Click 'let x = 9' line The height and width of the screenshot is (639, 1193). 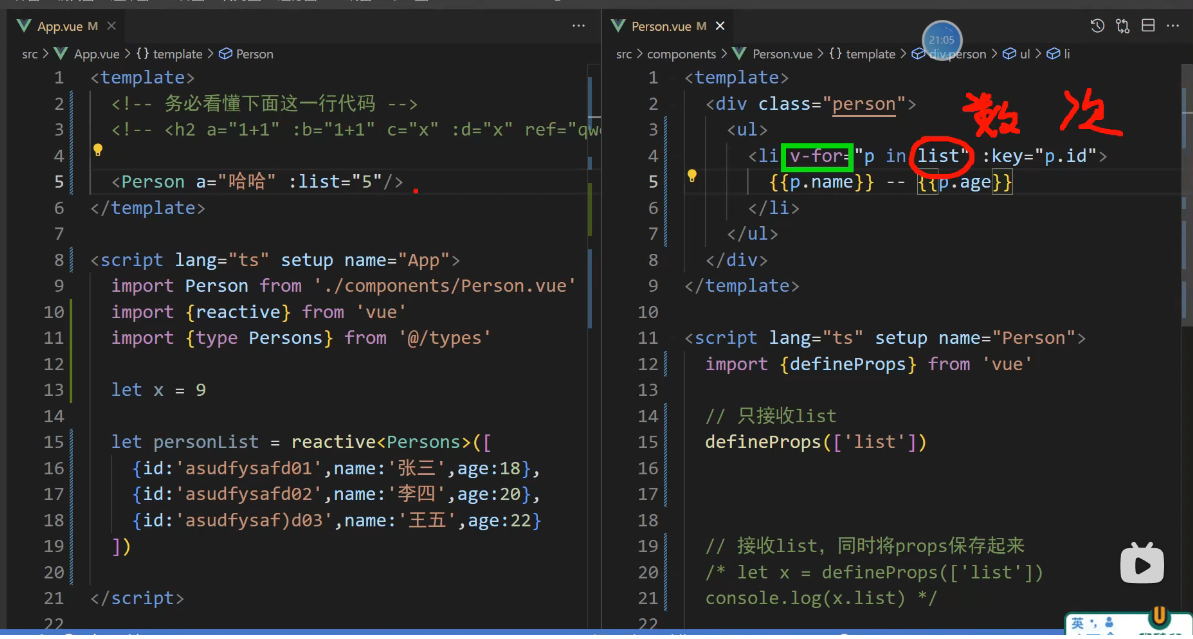[x=158, y=390]
